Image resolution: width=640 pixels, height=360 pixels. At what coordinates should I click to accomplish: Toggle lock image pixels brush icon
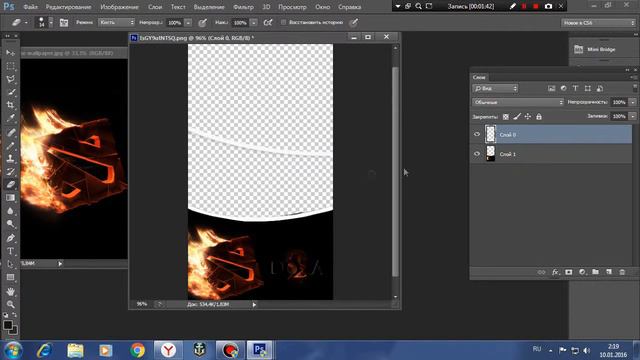(x=517, y=117)
